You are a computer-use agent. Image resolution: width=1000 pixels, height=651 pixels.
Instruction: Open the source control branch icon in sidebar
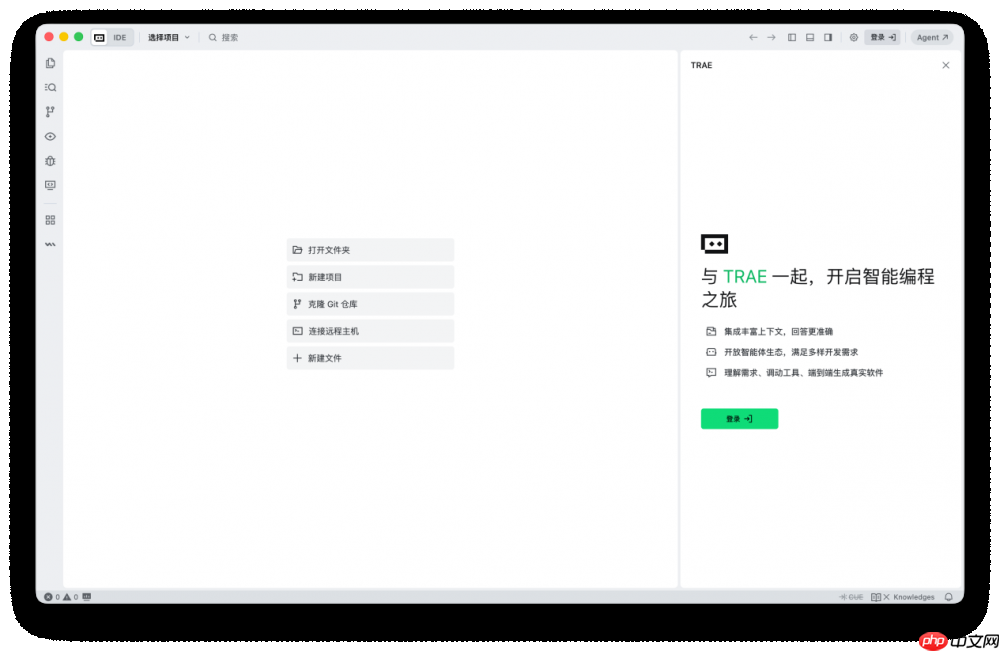tap(50, 112)
